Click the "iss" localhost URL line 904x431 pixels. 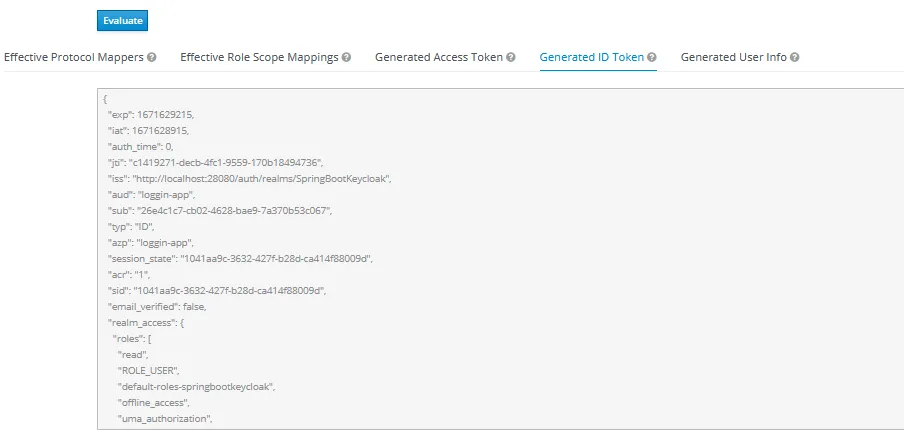click(x=248, y=178)
